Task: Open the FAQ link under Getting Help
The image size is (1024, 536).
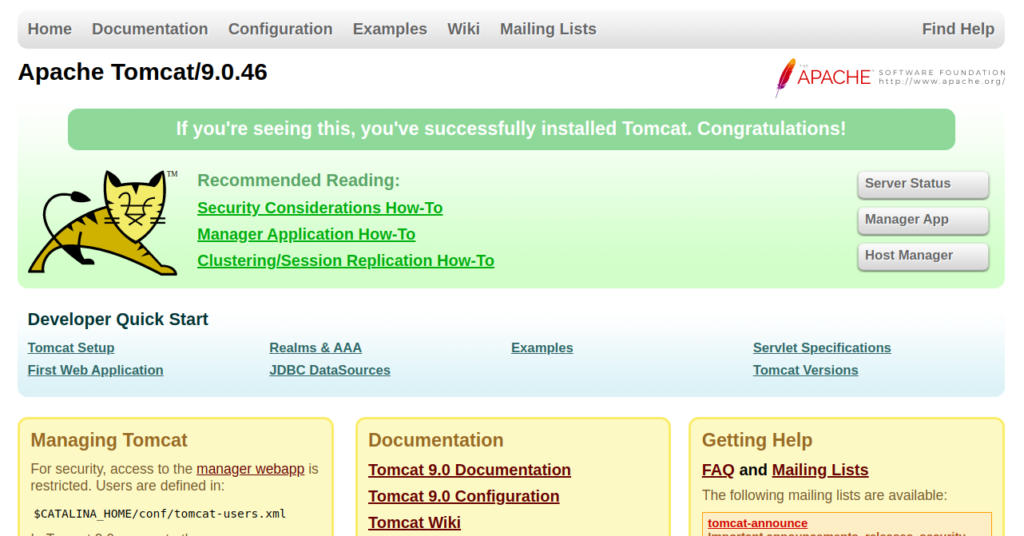Action: [718, 470]
